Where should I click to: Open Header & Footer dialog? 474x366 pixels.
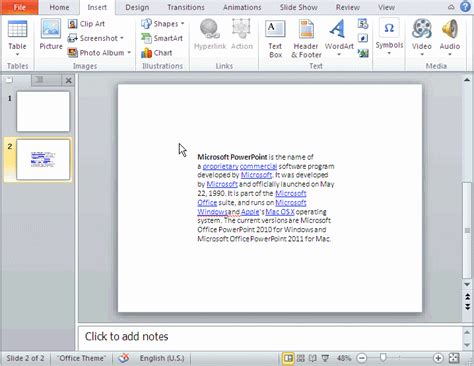(x=306, y=39)
